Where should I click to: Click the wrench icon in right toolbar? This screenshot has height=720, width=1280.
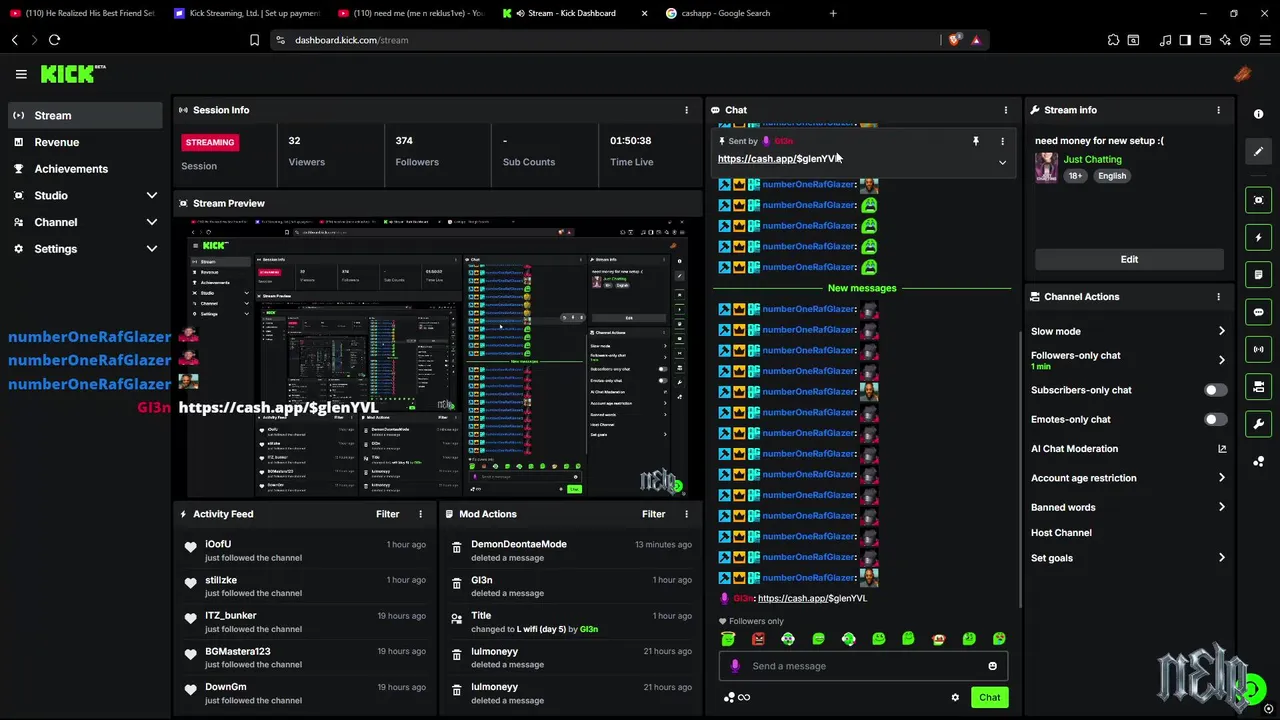1258,424
